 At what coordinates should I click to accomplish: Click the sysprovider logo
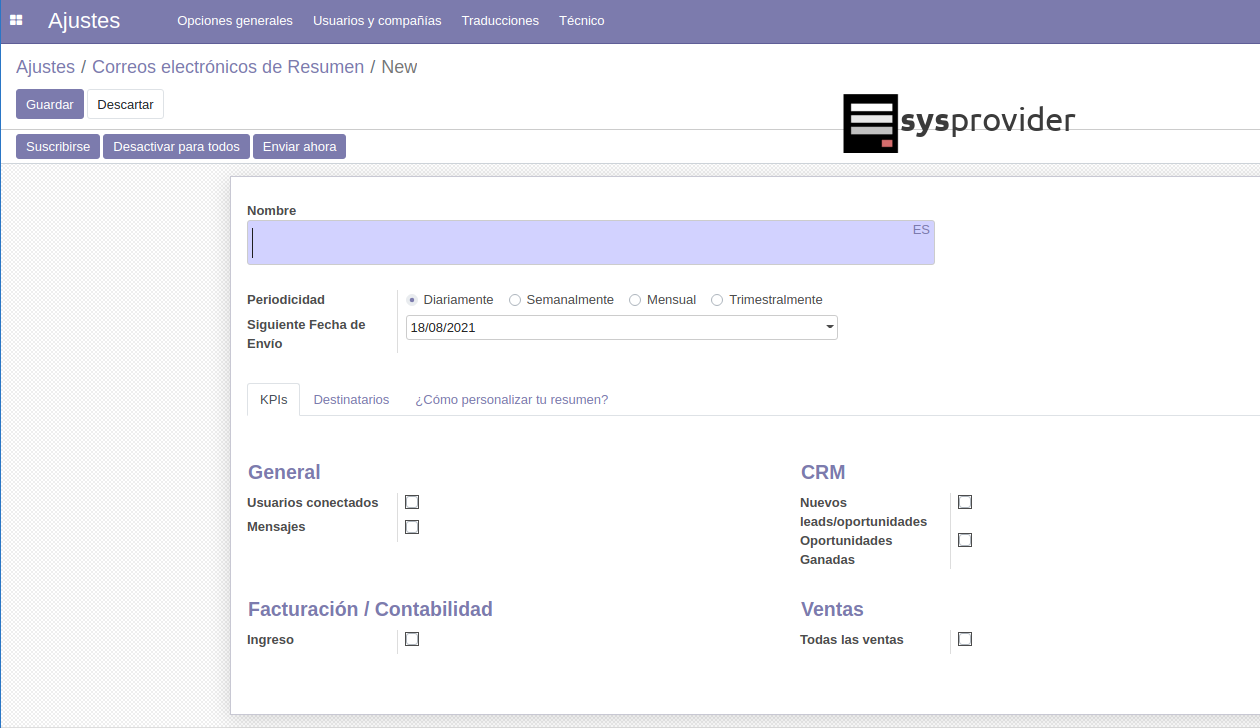coord(958,123)
